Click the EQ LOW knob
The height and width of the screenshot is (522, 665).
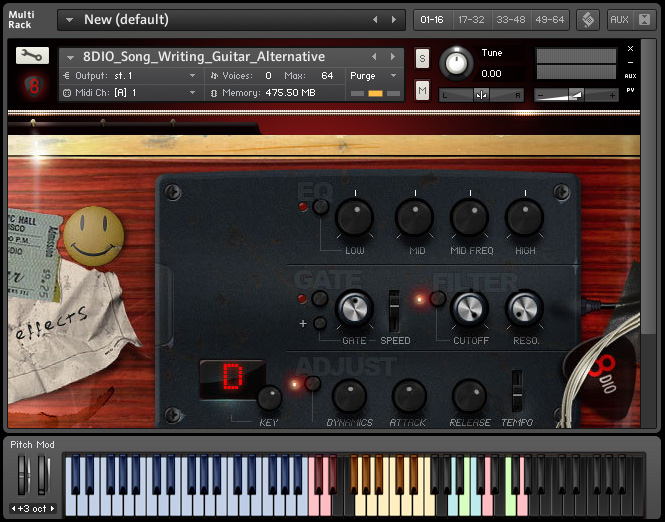(355, 217)
